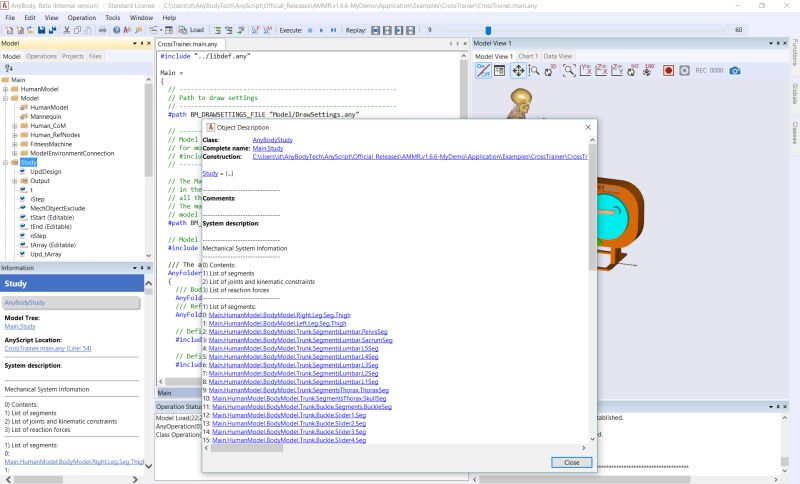The width and height of the screenshot is (800, 484).
Task: Click the Save (floppy disk) toolbar icon
Action: 41,30
